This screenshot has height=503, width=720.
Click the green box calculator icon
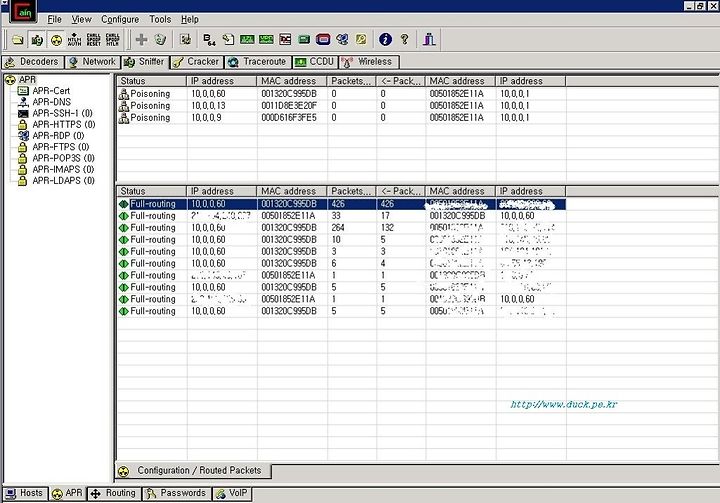pos(304,40)
